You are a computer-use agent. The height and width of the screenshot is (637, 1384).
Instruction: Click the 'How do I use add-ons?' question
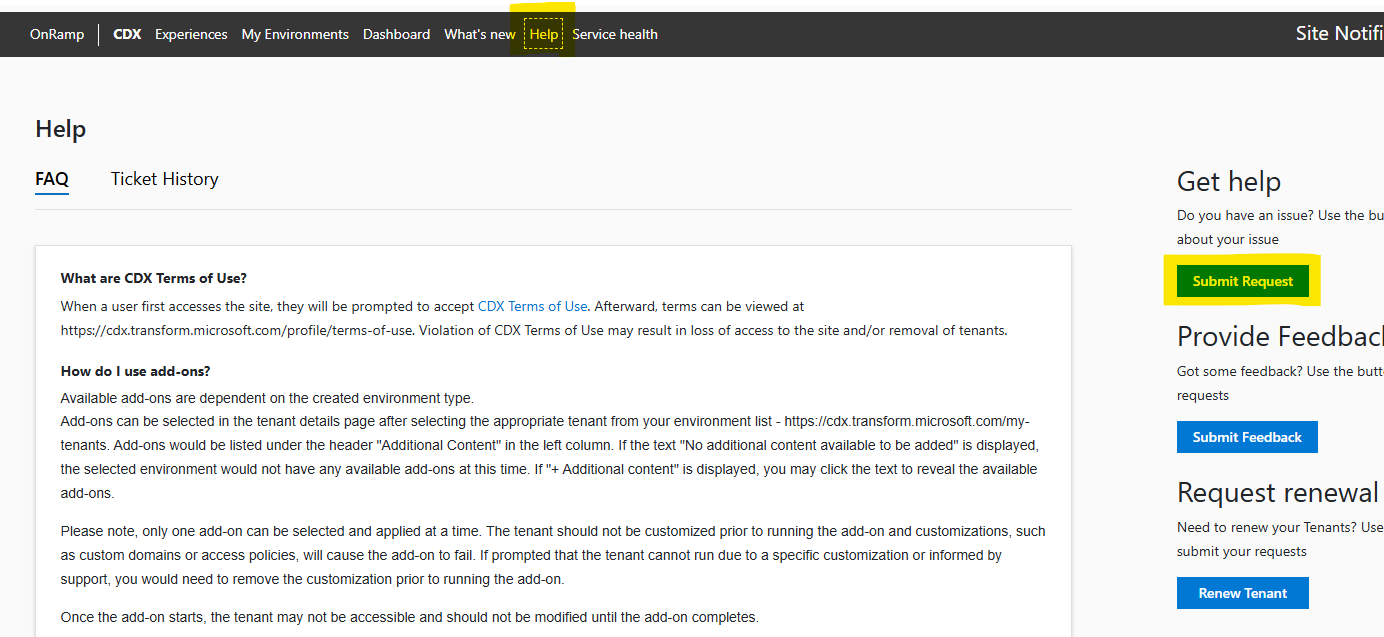tap(136, 371)
